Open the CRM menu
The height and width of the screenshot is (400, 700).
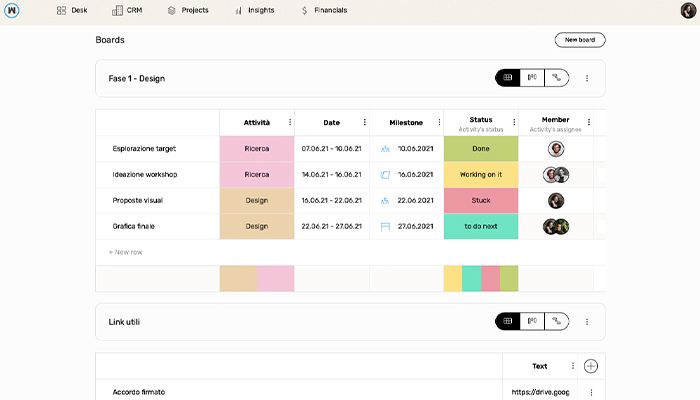coord(127,10)
